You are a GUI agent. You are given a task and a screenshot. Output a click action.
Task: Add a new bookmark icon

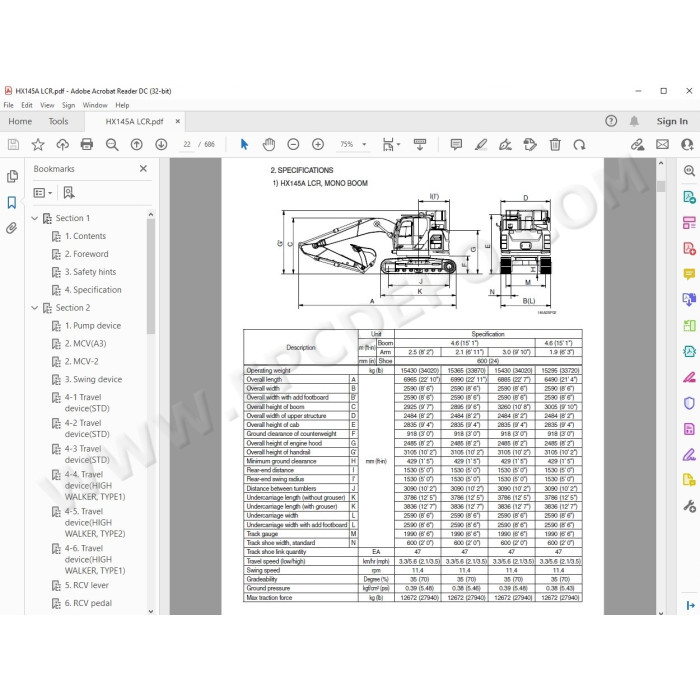click(x=68, y=193)
